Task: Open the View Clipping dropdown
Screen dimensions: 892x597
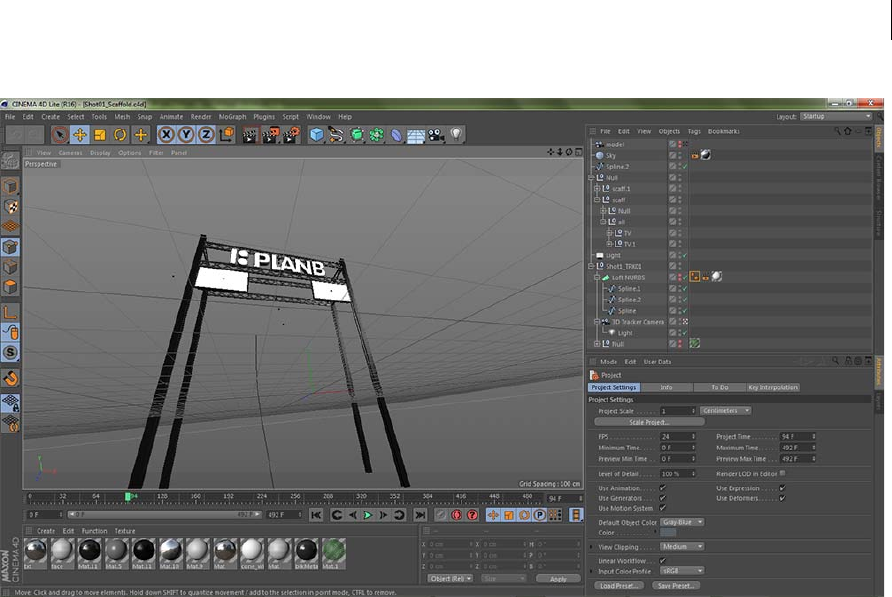Action: (x=682, y=546)
